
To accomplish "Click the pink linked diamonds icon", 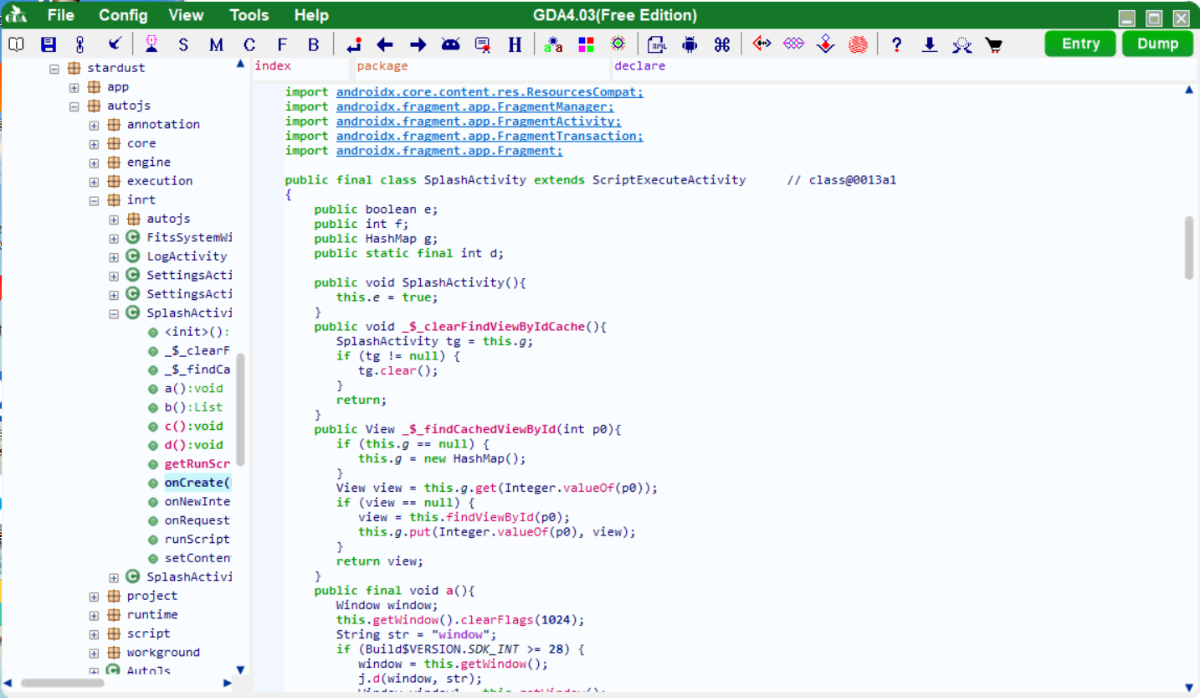I will coord(794,44).
